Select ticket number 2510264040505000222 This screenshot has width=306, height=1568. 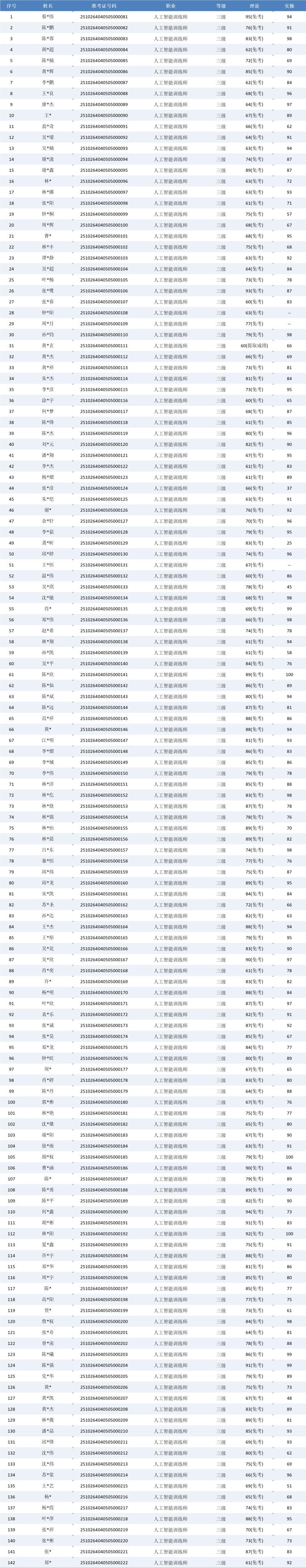[104, 1563]
